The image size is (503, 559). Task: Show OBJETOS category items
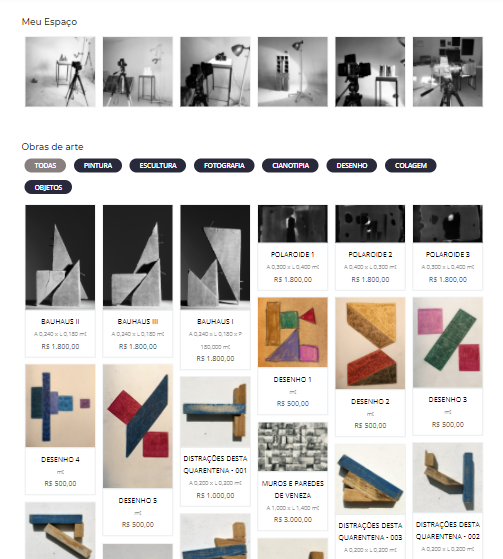tap(48, 187)
